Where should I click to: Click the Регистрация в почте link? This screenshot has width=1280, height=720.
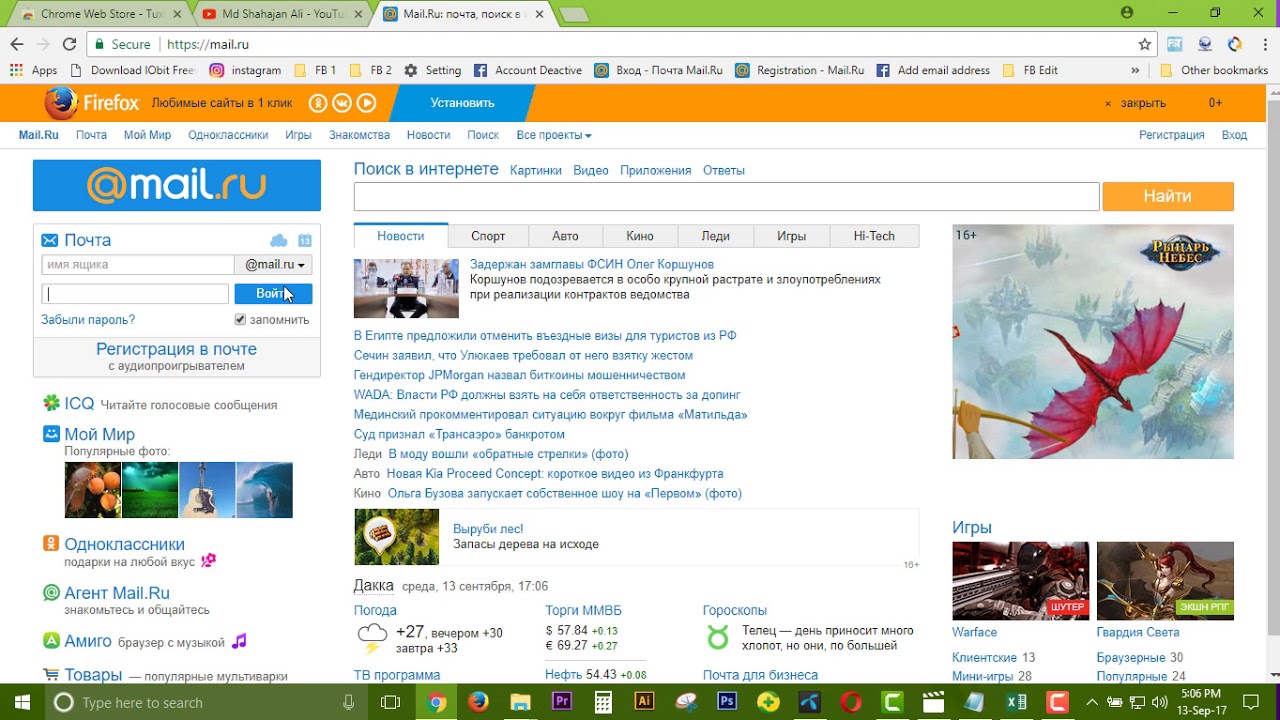[x=176, y=349]
